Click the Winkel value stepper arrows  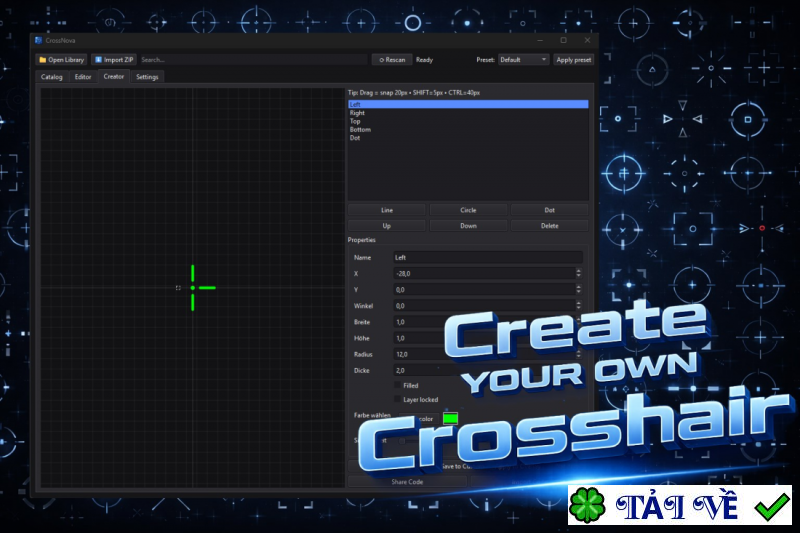[x=578, y=306]
